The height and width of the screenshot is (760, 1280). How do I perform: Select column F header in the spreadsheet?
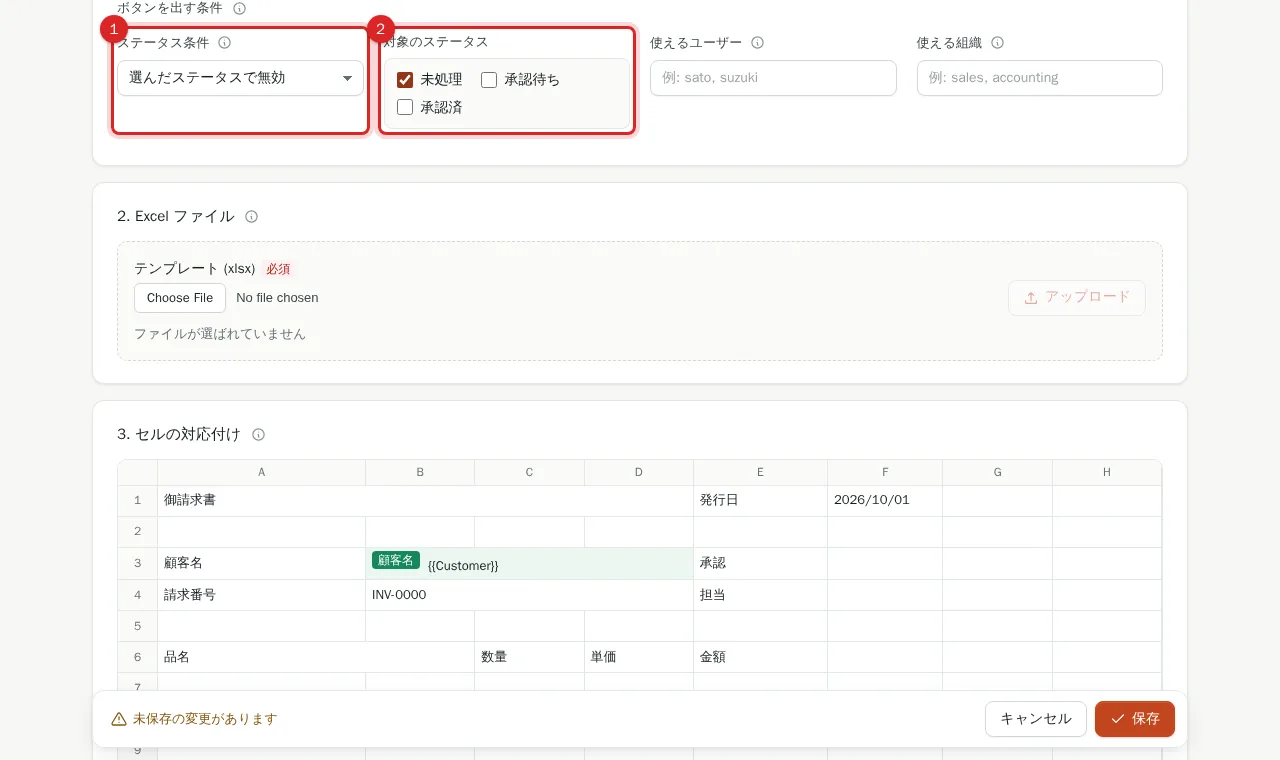coord(885,473)
